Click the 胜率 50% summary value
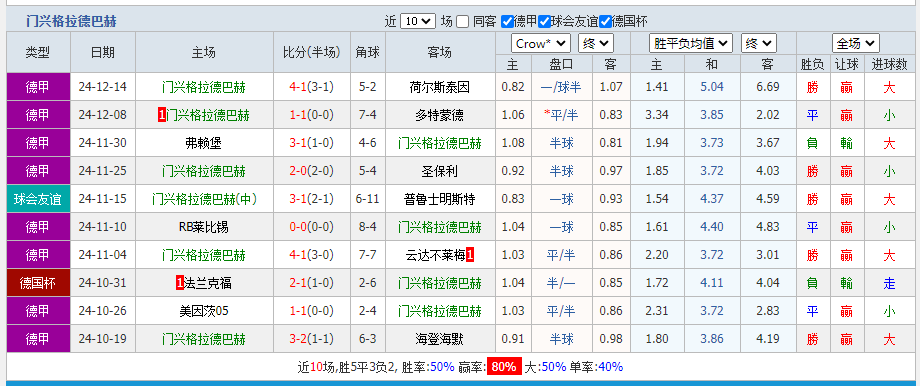 click(442, 367)
